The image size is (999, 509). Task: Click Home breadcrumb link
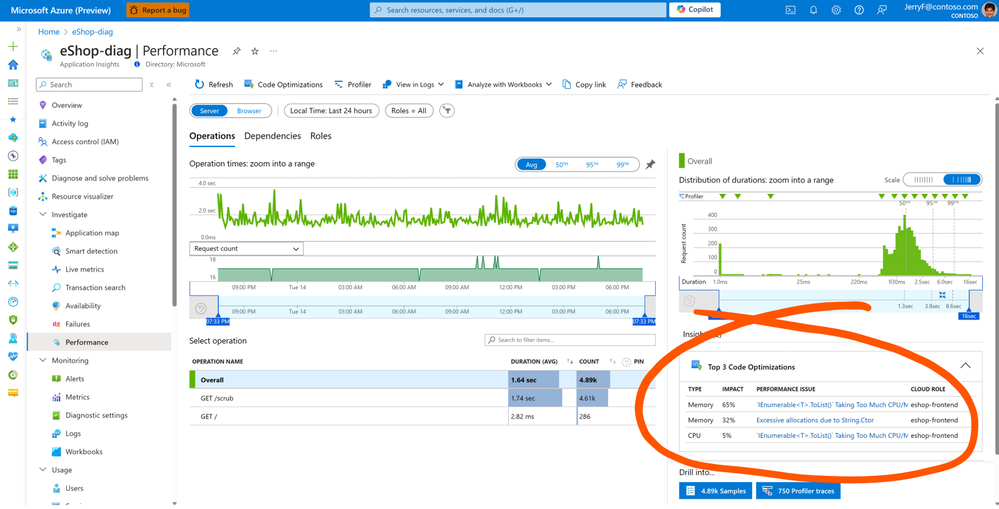[x=48, y=32]
